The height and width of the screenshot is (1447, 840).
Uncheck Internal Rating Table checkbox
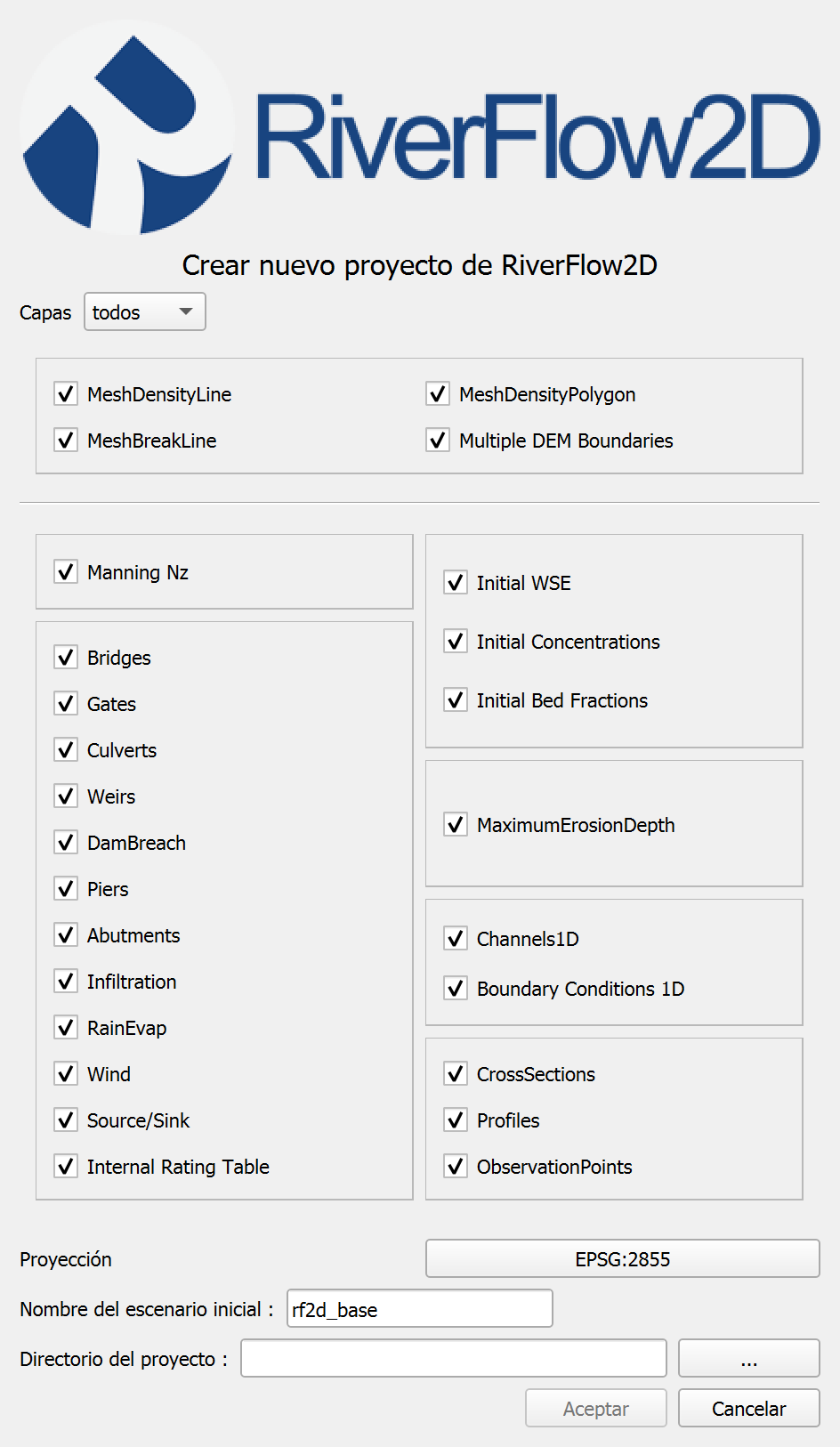[66, 1166]
